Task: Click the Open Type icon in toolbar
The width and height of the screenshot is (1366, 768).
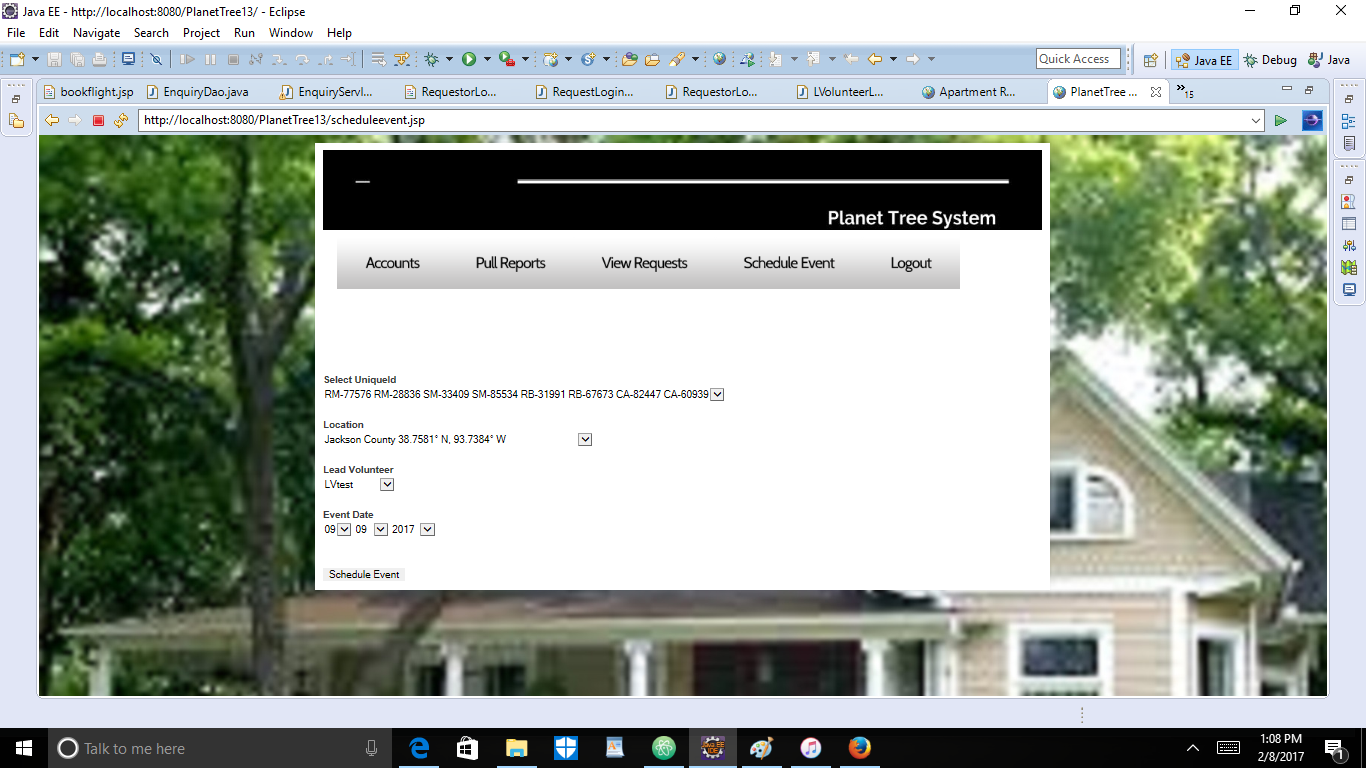Action: 629,59
